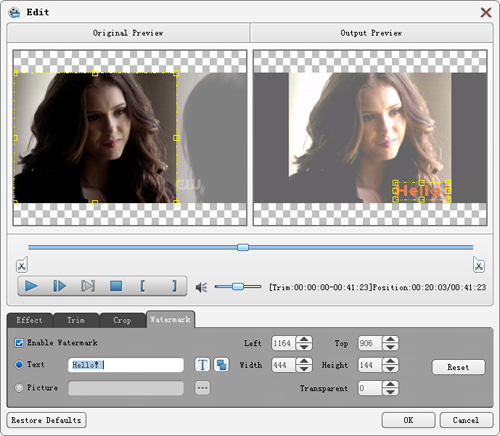Click the Stop playback button
This screenshot has width=500, height=436.
tap(116, 286)
